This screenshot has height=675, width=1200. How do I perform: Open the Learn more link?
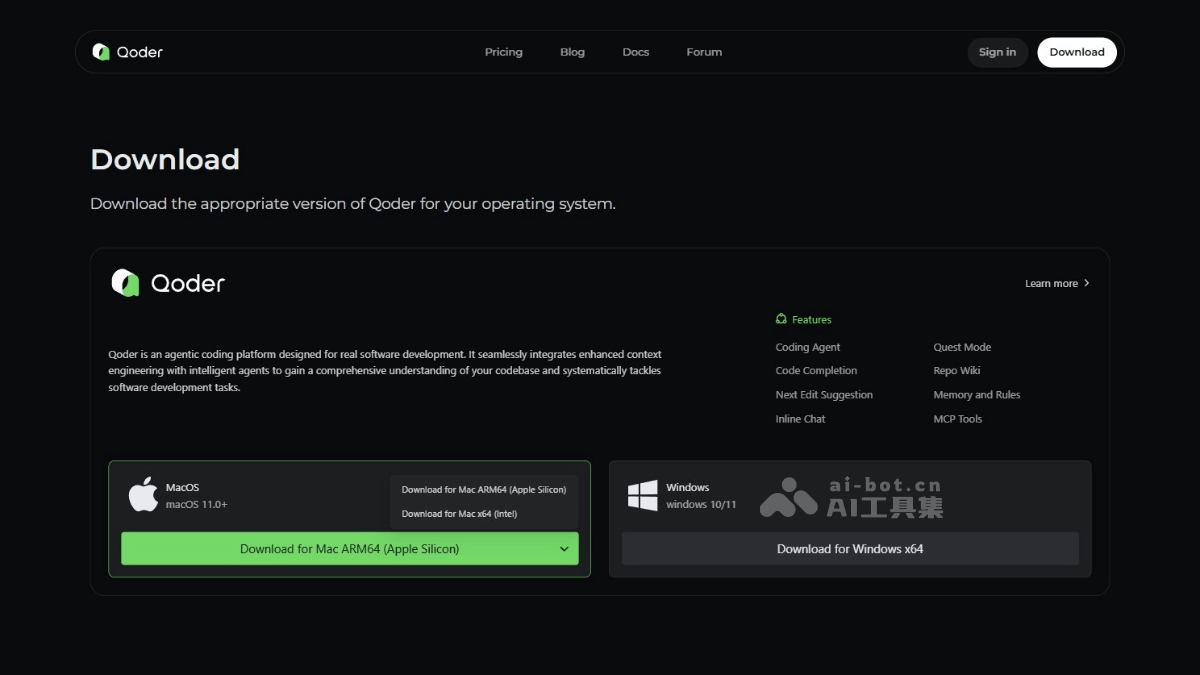point(1050,283)
